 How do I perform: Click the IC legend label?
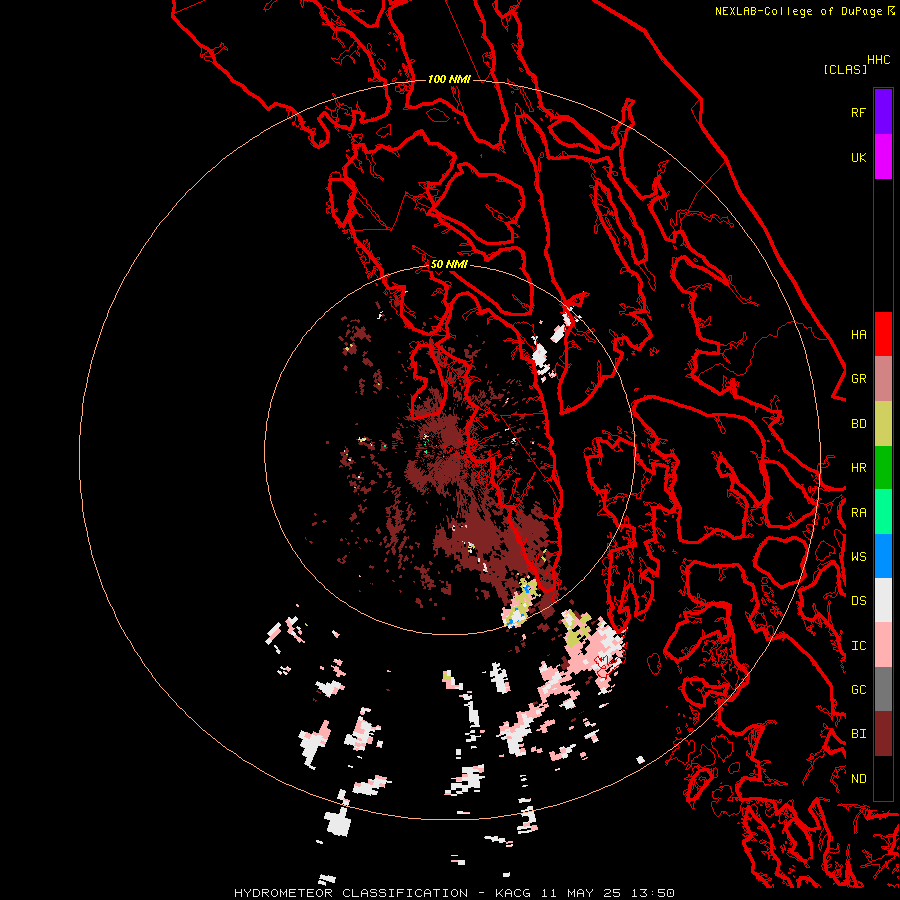(858, 646)
